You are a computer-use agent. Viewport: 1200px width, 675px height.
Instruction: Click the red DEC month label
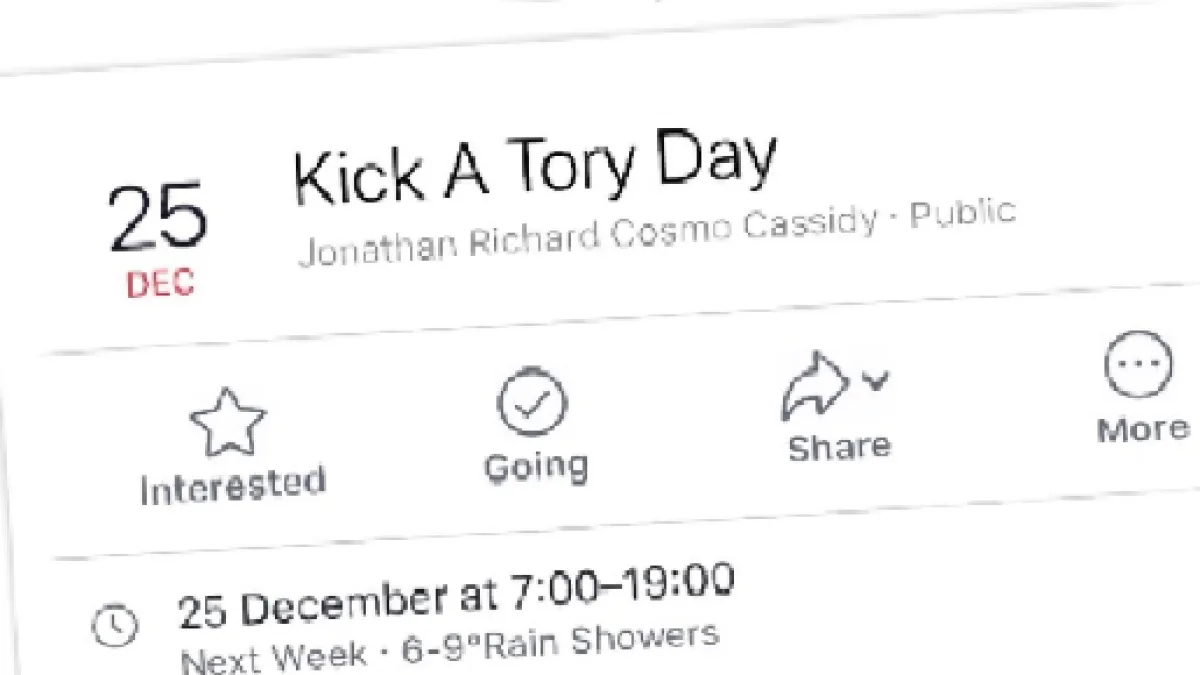pos(160,284)
